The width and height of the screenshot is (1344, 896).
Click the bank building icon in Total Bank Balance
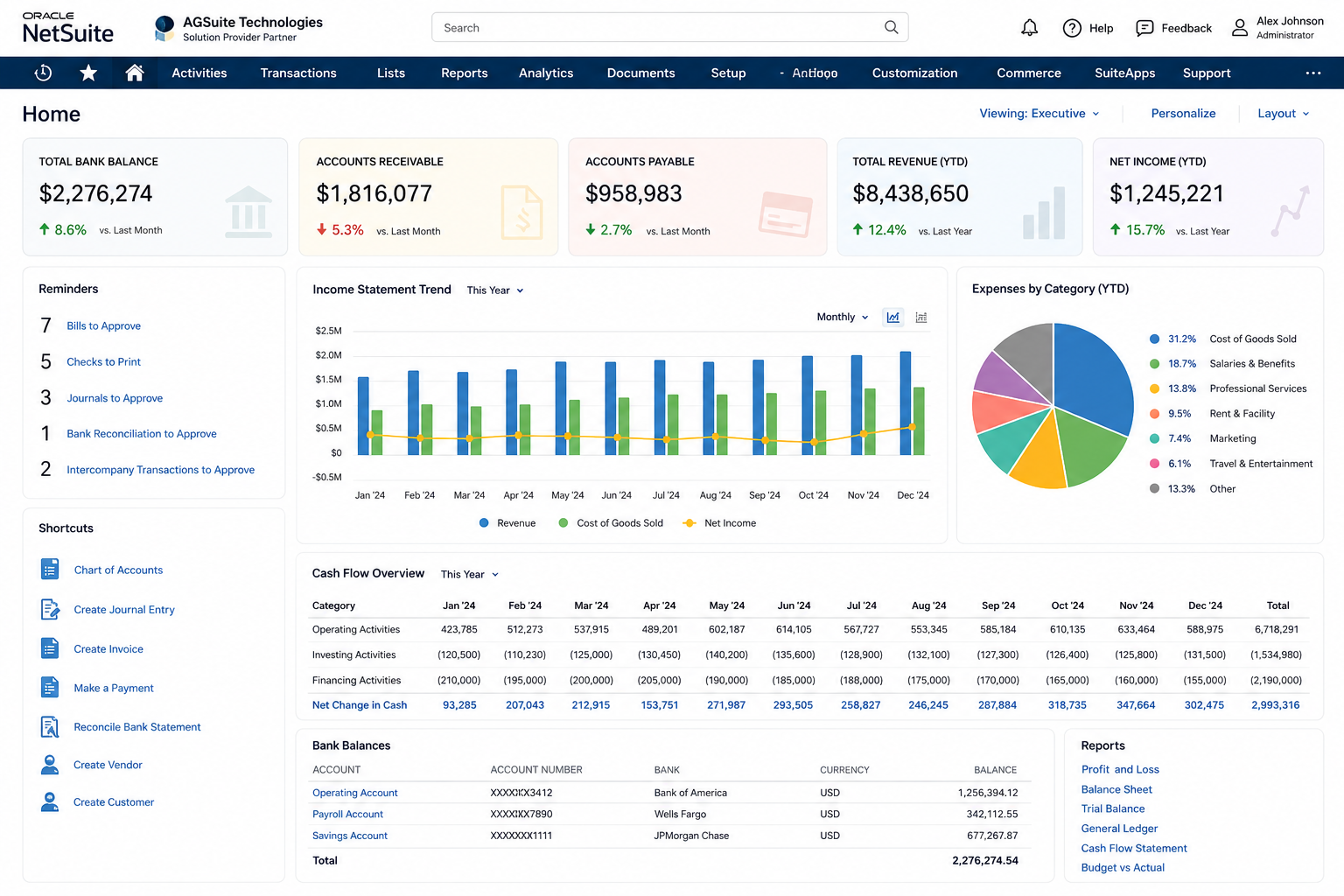point(248,212)
